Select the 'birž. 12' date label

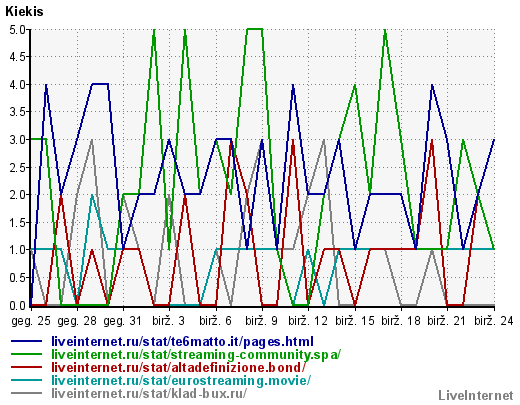click(308, 321)
